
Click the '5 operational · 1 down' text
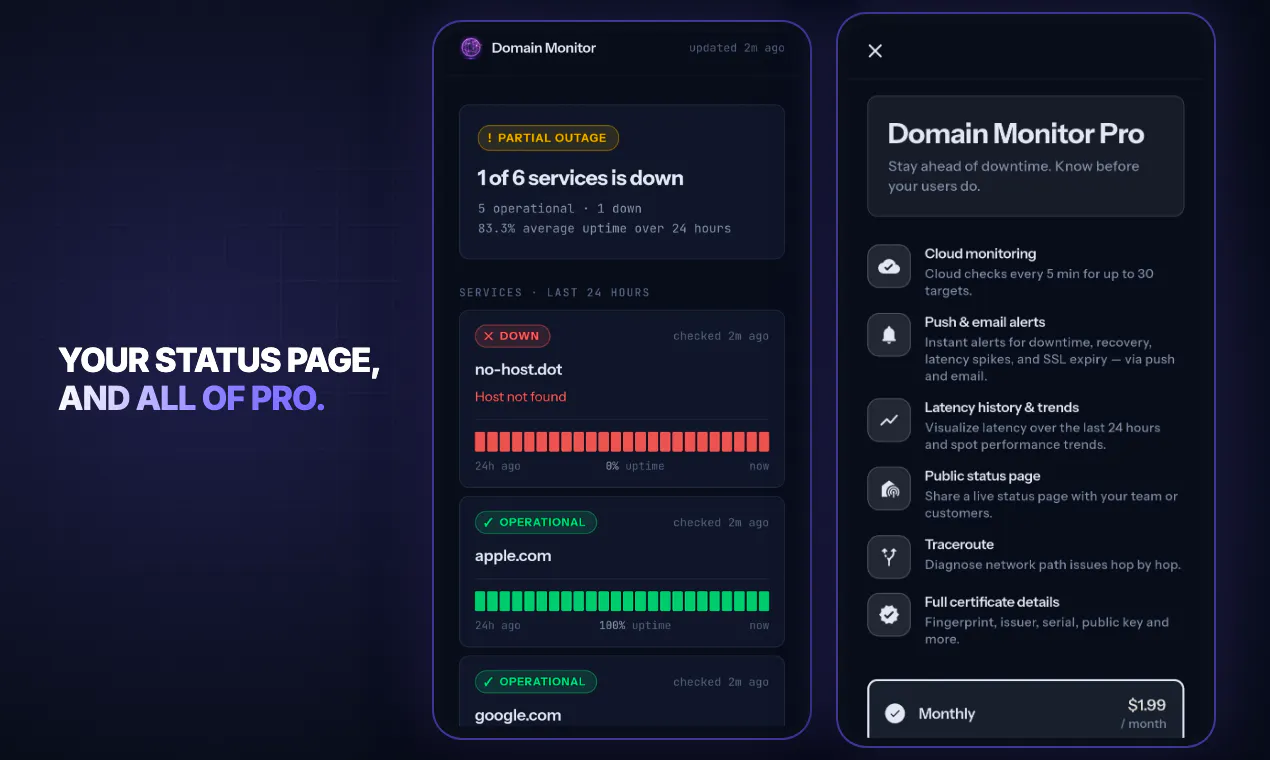pos(559,209)
